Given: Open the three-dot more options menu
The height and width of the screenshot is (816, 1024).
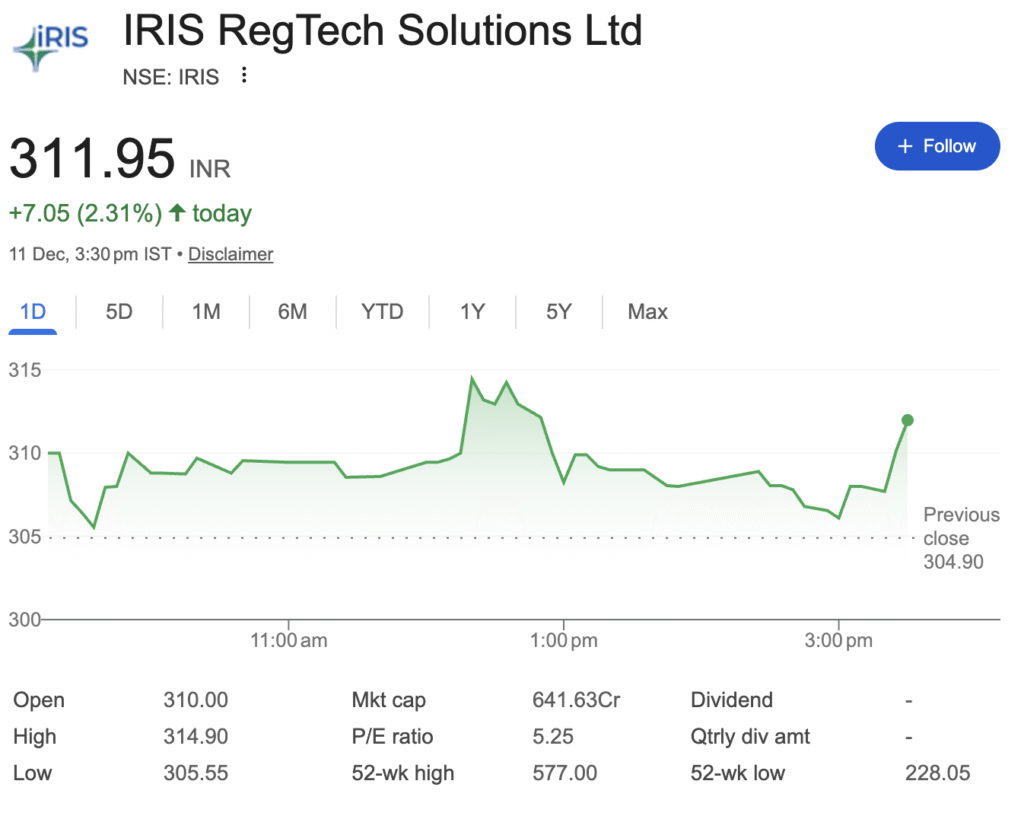Looking at the screenshot, I should click(x=244, y=76).
